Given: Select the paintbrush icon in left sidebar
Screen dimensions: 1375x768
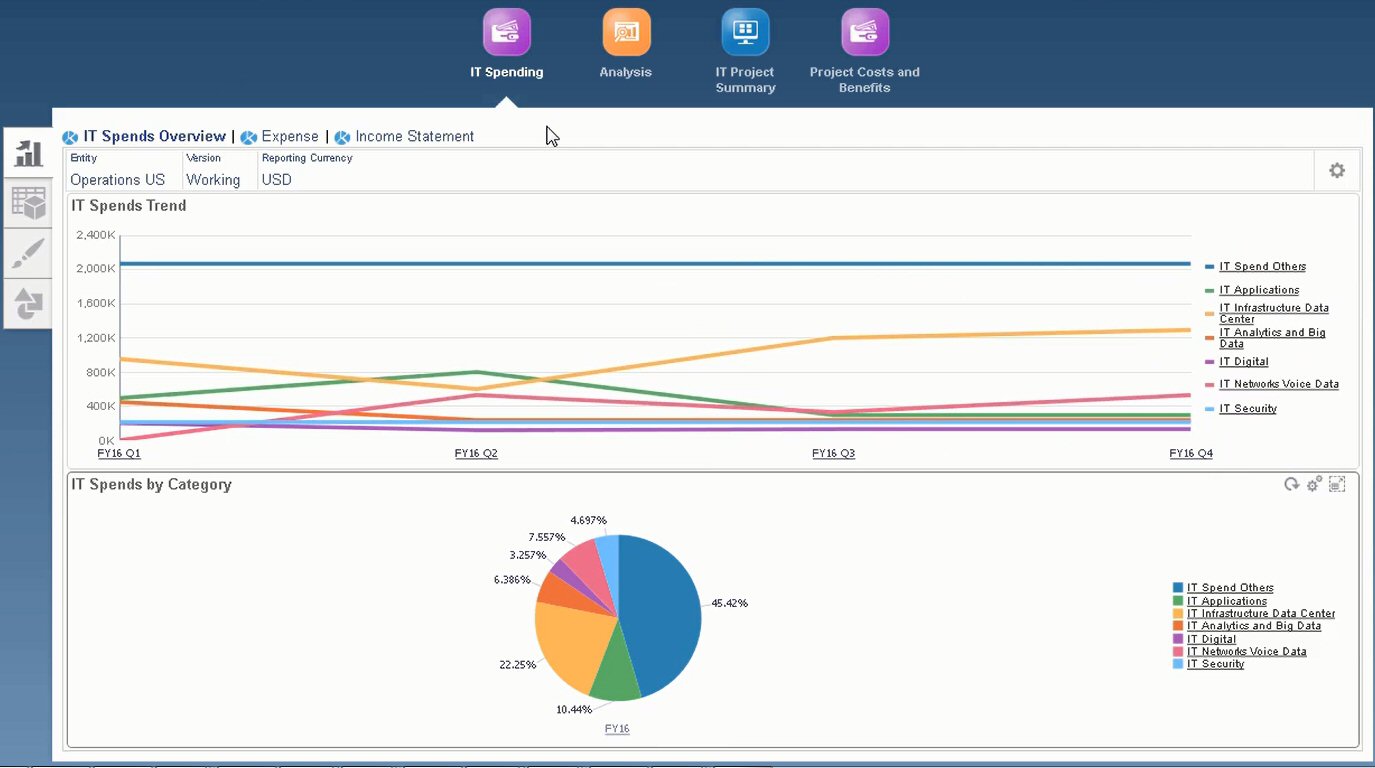Looking at the screenshot, I should 27,252.
